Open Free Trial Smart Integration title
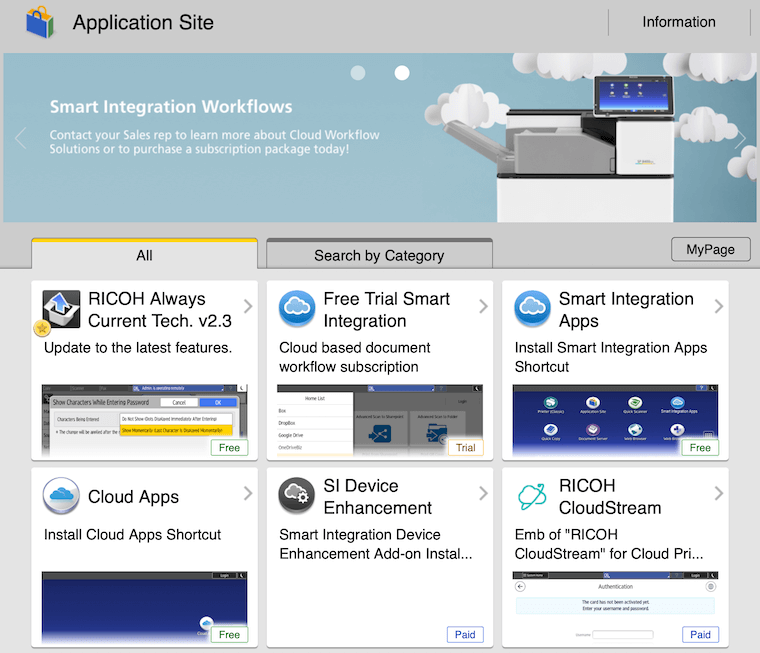The height and width of the screenshot is (653, 760). [387, 310]
